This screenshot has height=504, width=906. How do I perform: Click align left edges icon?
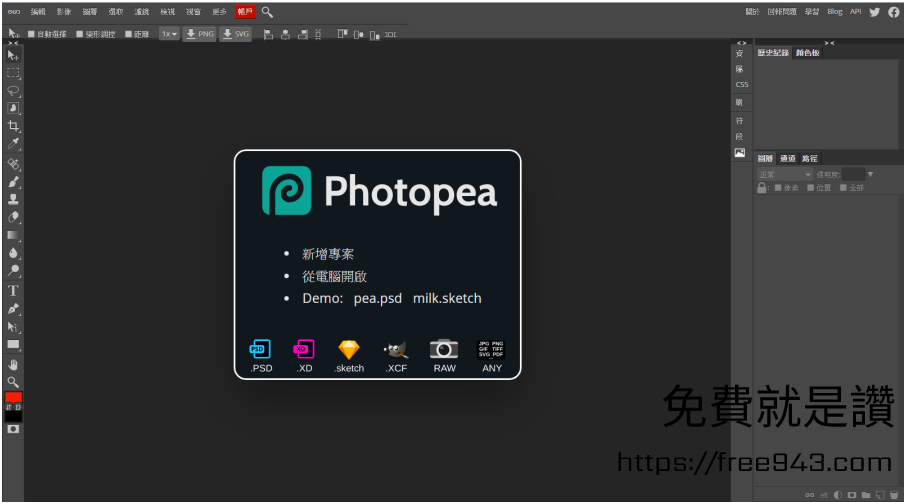click(268, 35)
